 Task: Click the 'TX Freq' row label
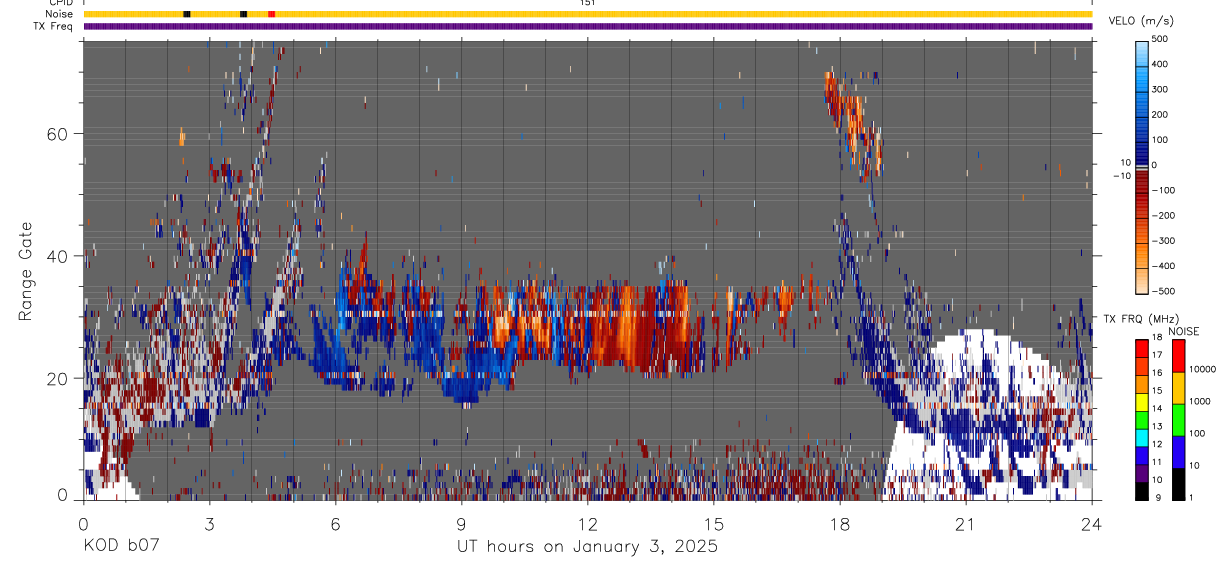pos(54,26)
